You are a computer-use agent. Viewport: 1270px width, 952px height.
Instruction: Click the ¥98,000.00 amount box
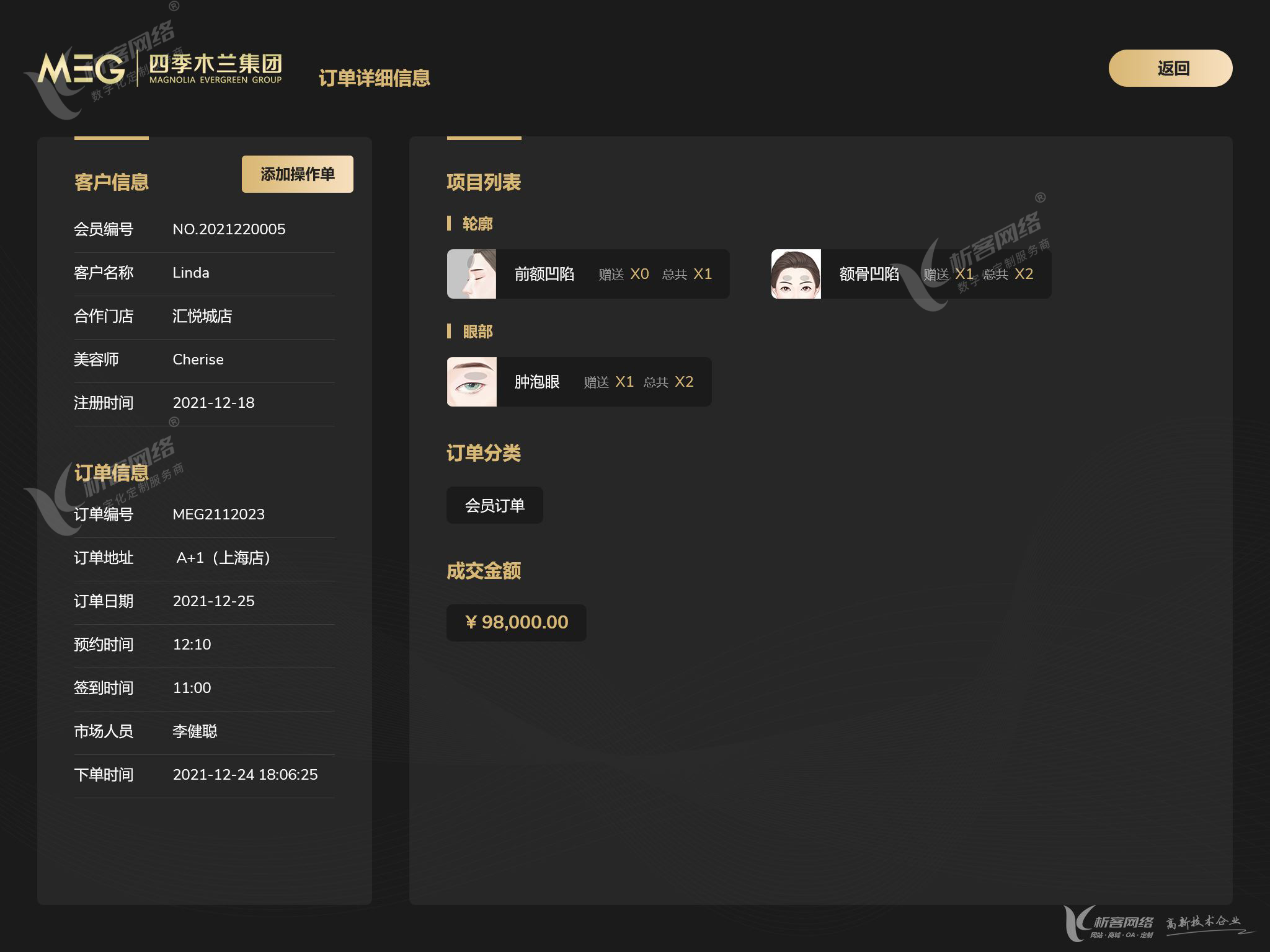click(x=516, y=622)
